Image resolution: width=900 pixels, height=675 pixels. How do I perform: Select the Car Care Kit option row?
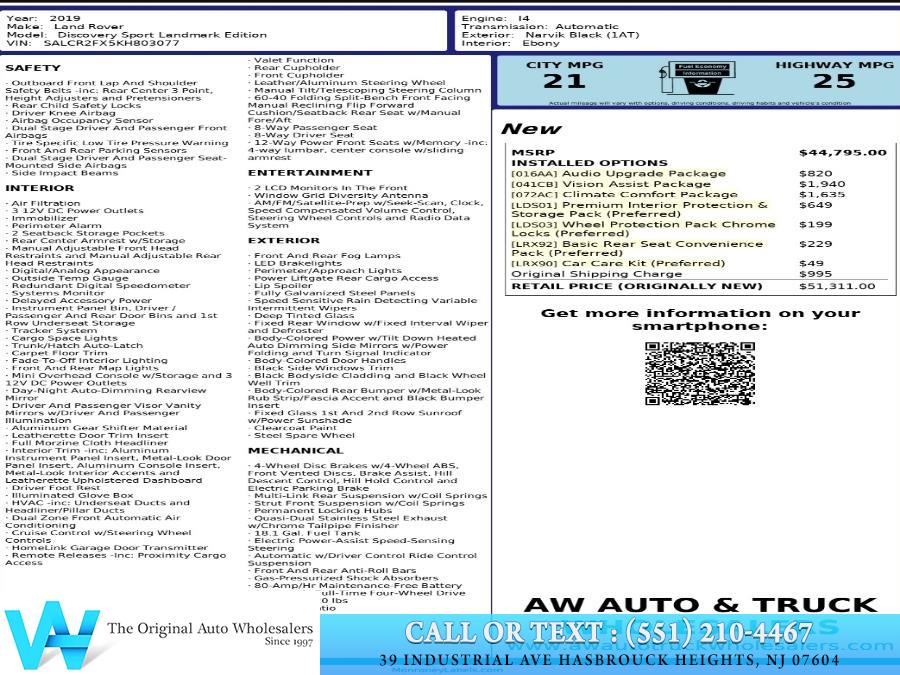pos(700,263)
